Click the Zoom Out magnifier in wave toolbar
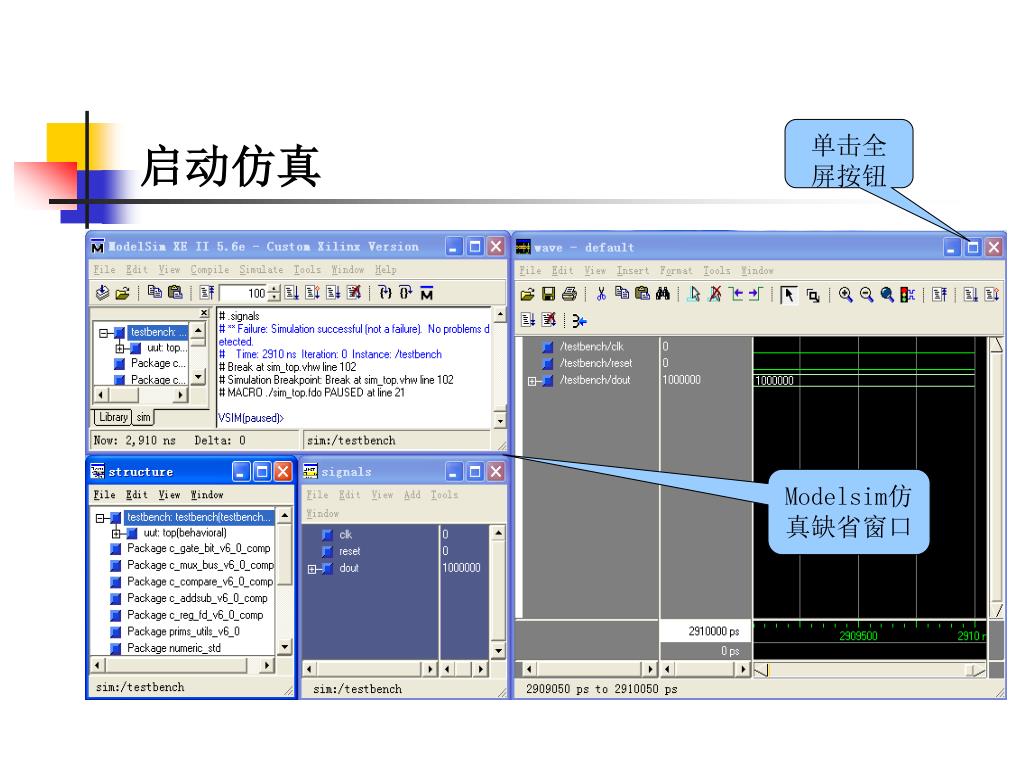This screenshot has height=768, width=1024. pos(867,295)
